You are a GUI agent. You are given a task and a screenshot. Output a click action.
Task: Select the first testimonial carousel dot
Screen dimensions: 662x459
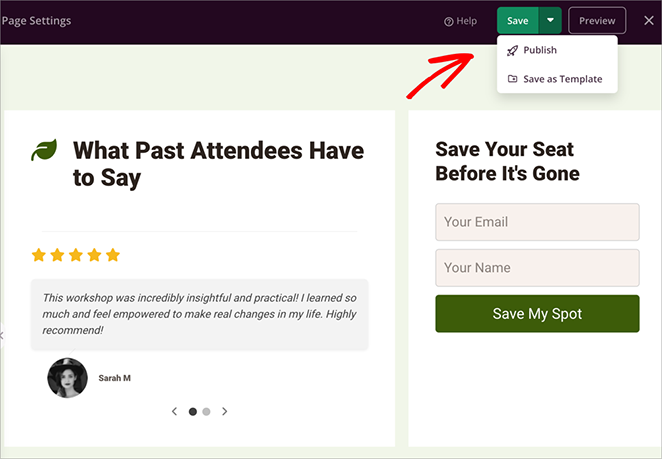[x=193, y=411]
